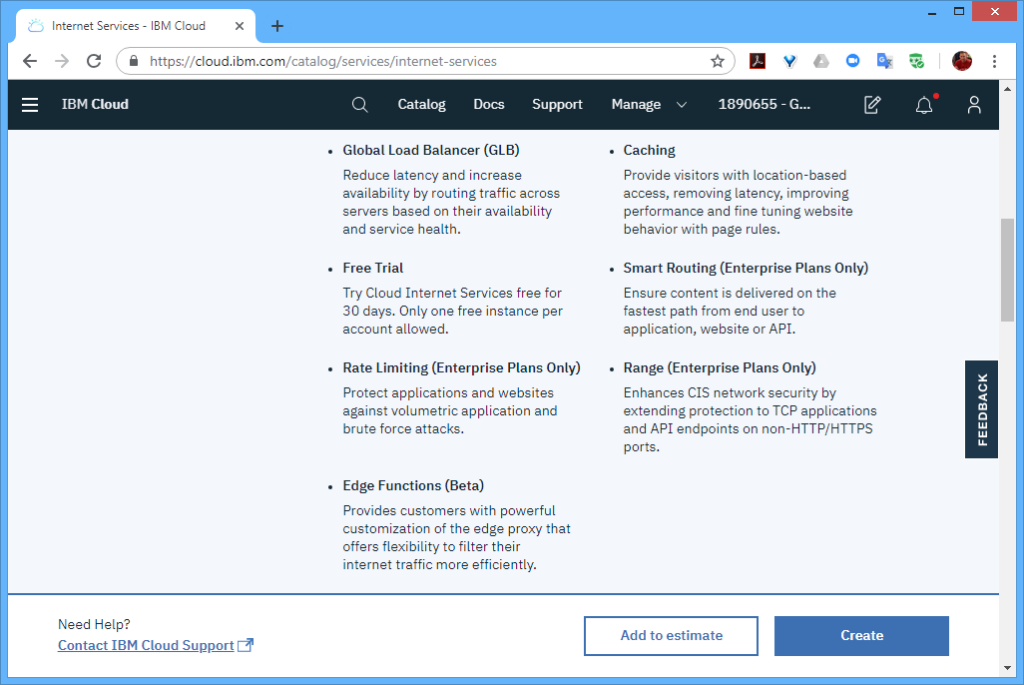Image resolution: width=1024 pixels, height=685 pixels.
Task: Open the Chrome profile avatar picture
Action: 962,61
